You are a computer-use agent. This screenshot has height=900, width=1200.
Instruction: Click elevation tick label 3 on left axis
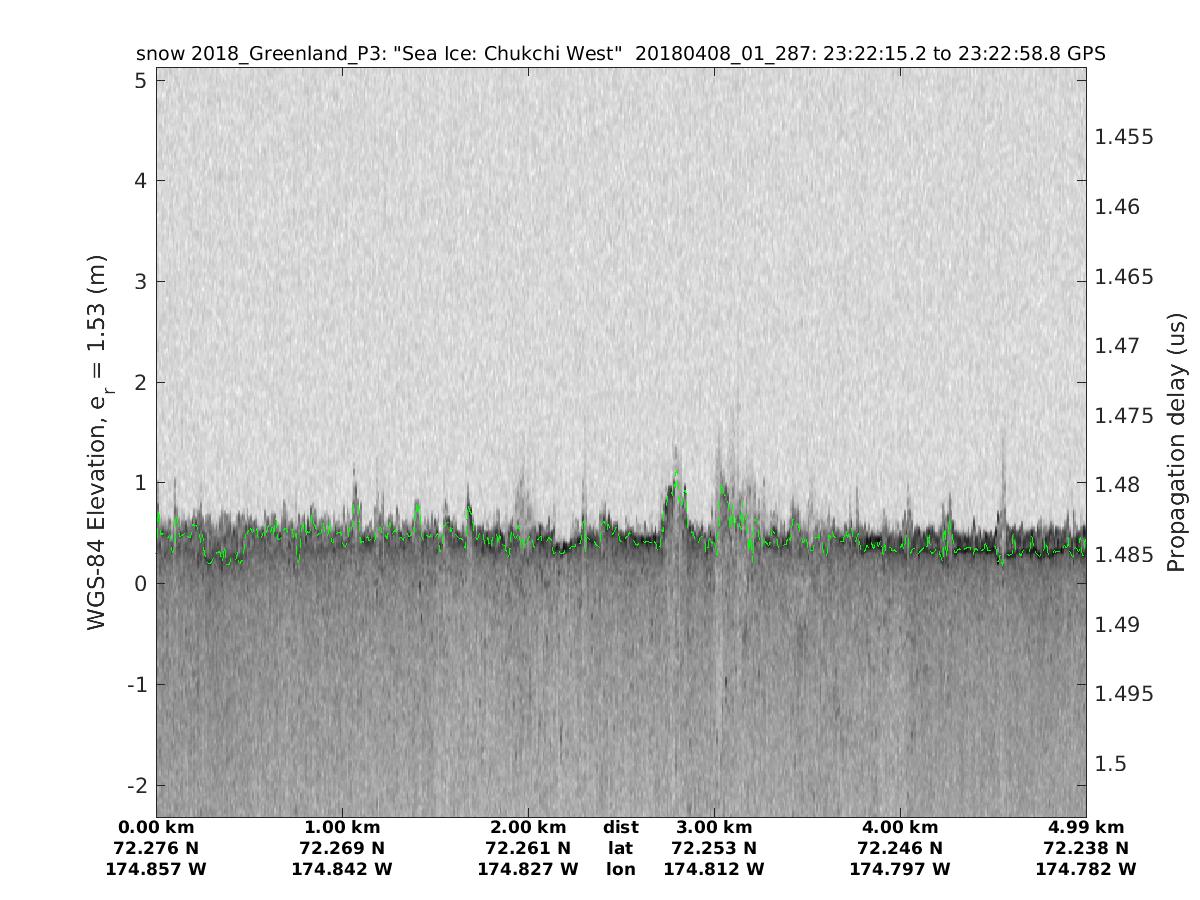tap(141, 281)
